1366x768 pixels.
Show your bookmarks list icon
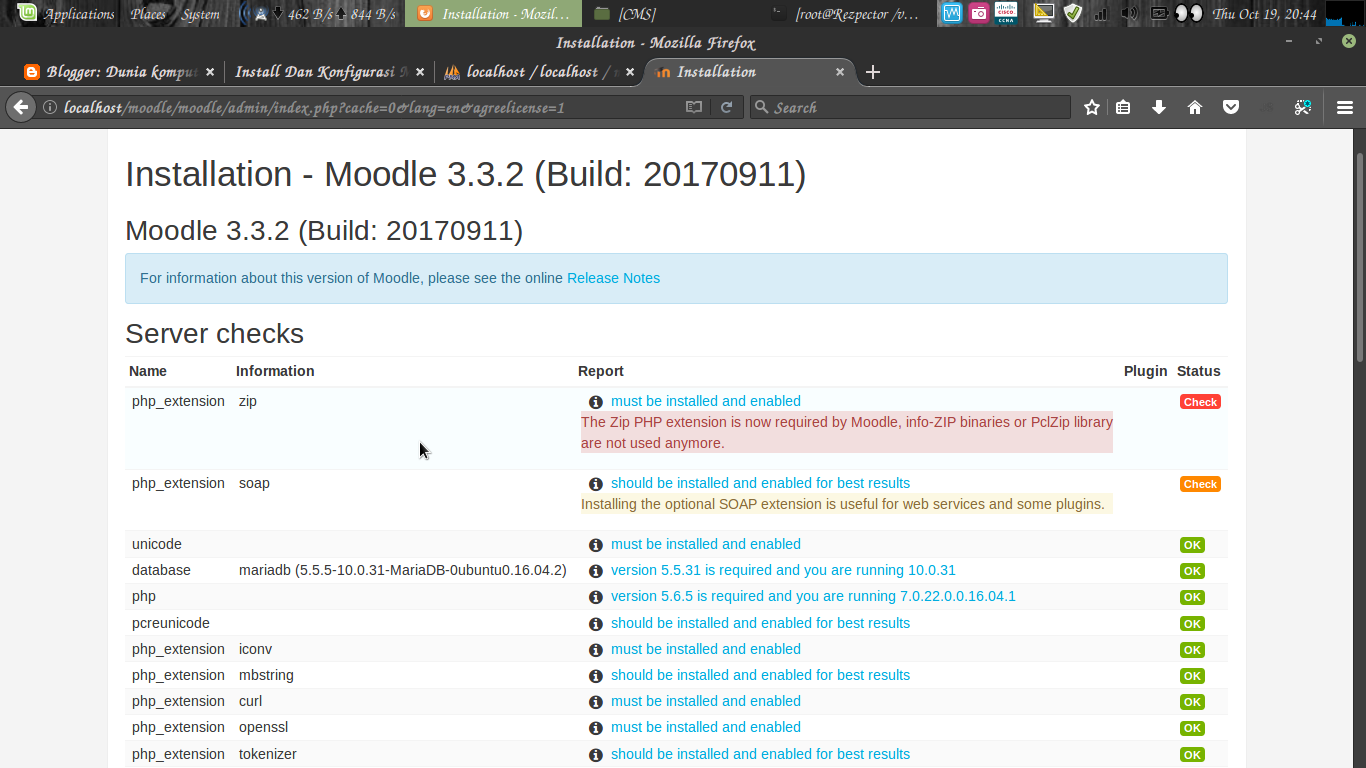[1123, 107]
